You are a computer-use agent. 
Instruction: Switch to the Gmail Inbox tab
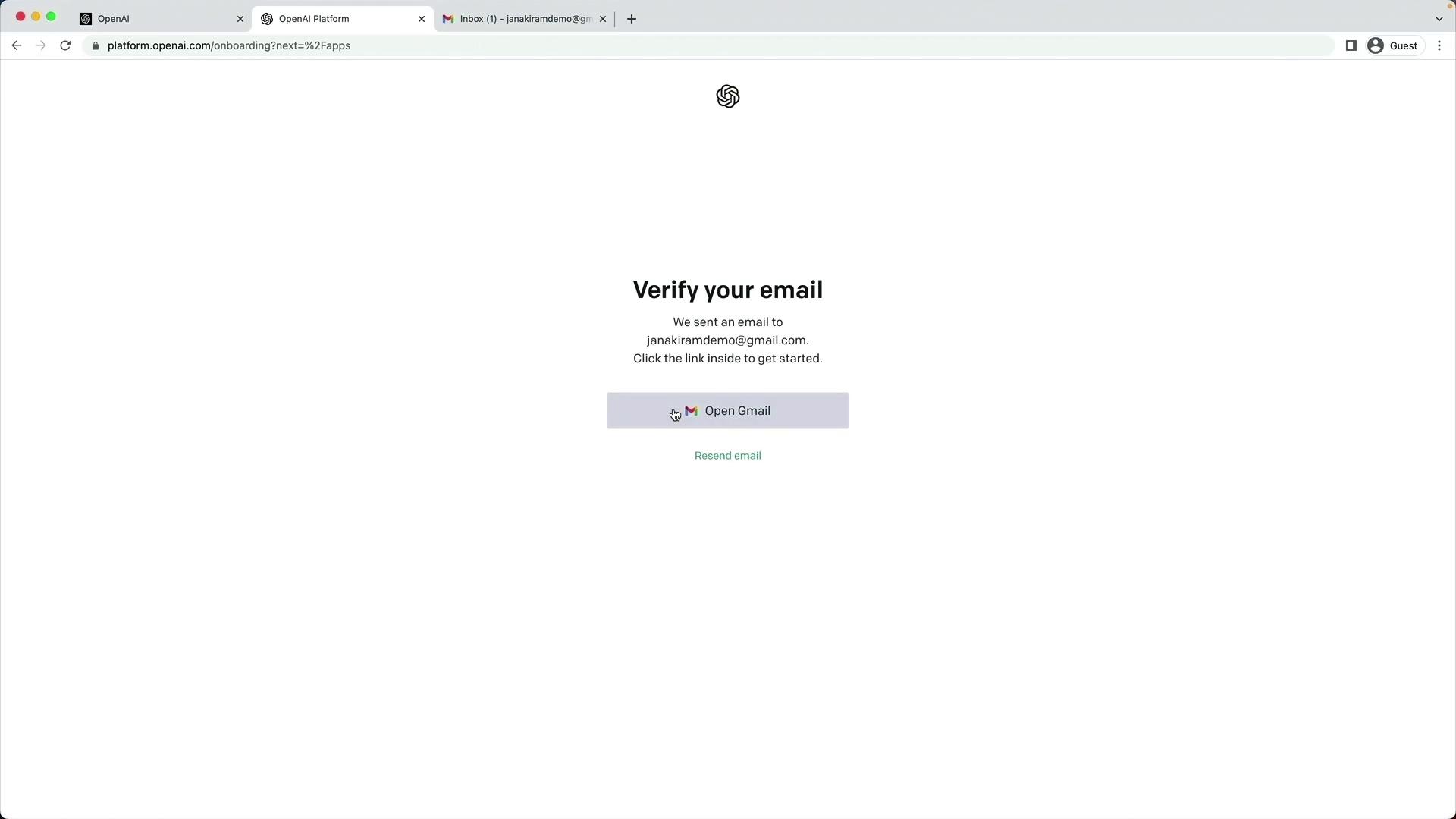525,19
